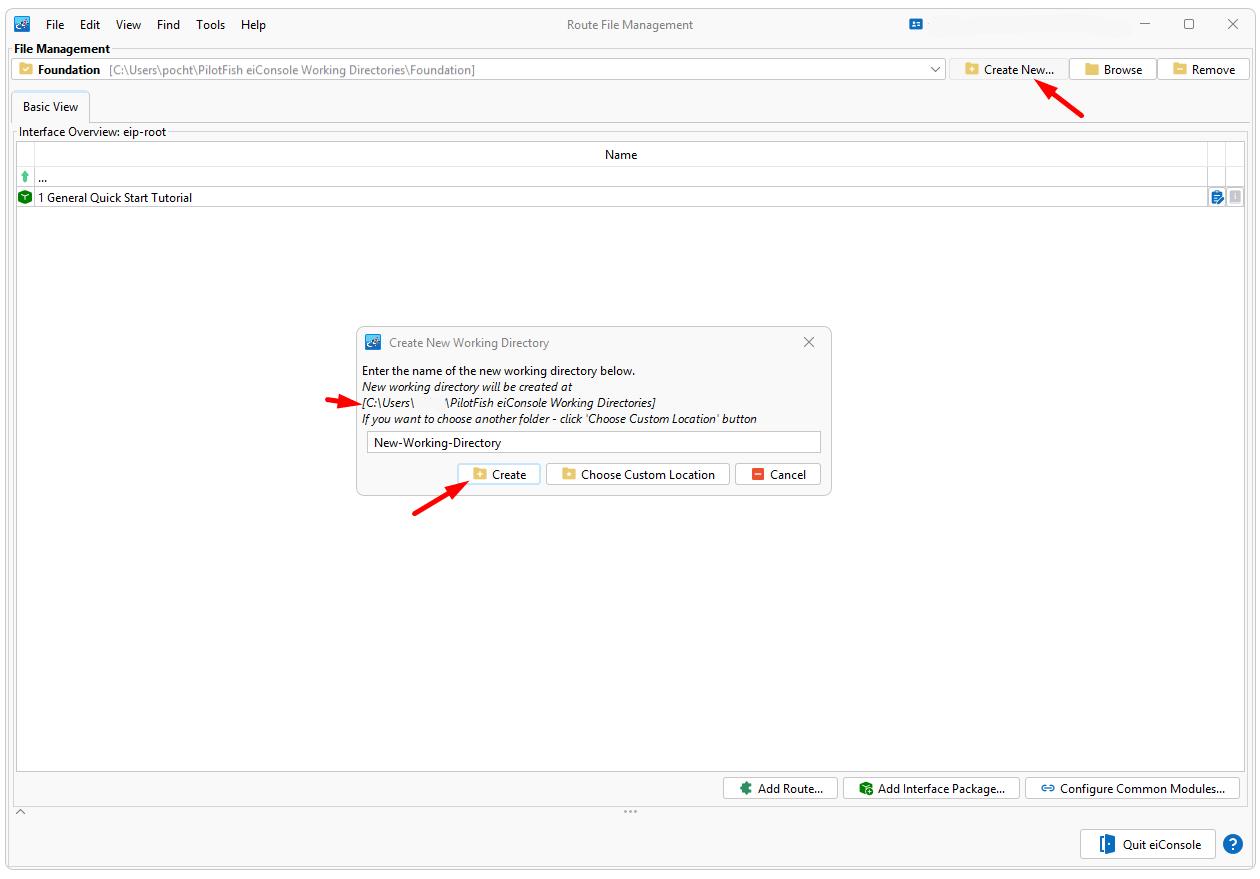Cancel the new working directory dialog

pyautogui.click(x=778, y=474)
